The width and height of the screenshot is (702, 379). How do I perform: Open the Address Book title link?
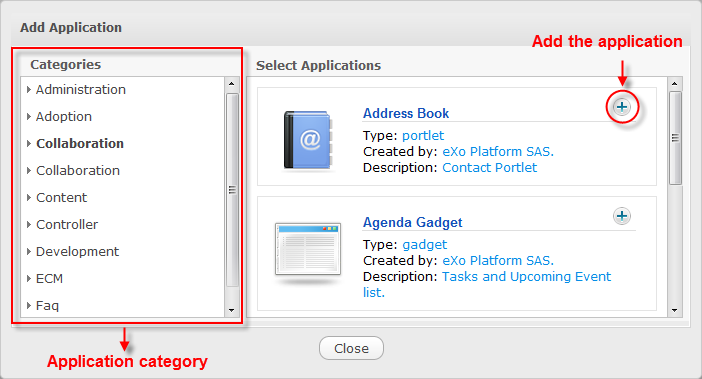[406, 113]
